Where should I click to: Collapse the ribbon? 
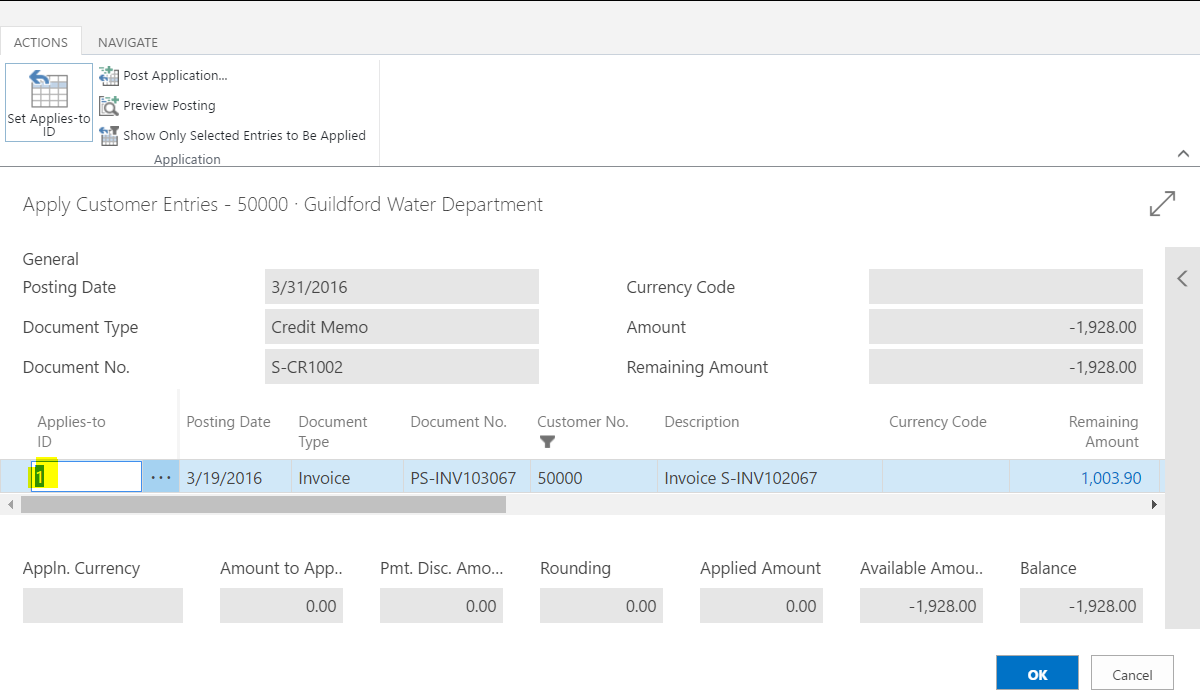click(x=1183, y=153)
